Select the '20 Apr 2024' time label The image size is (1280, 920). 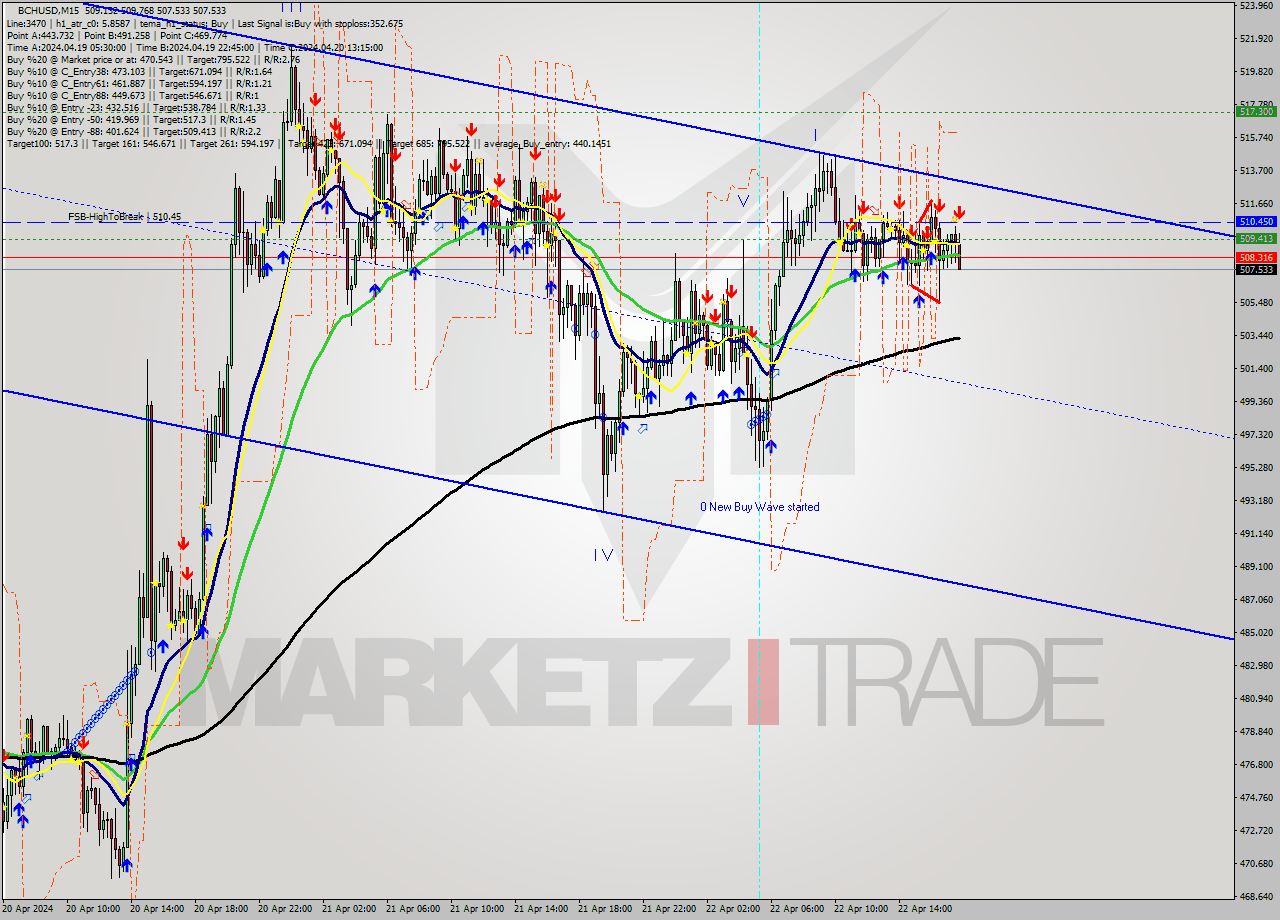point(27,910)
